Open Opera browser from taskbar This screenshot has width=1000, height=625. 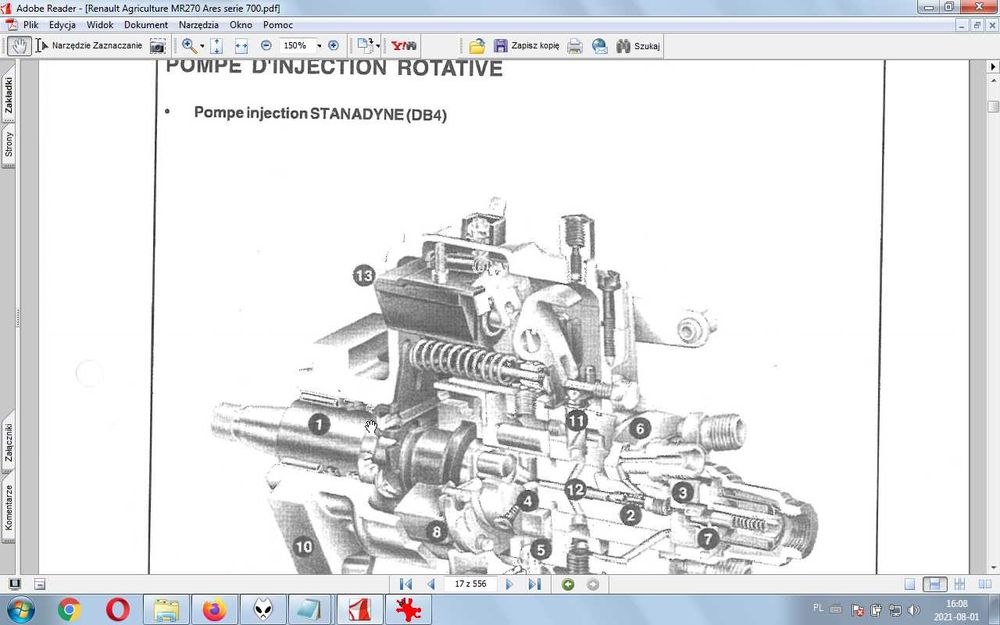point(118,610)
